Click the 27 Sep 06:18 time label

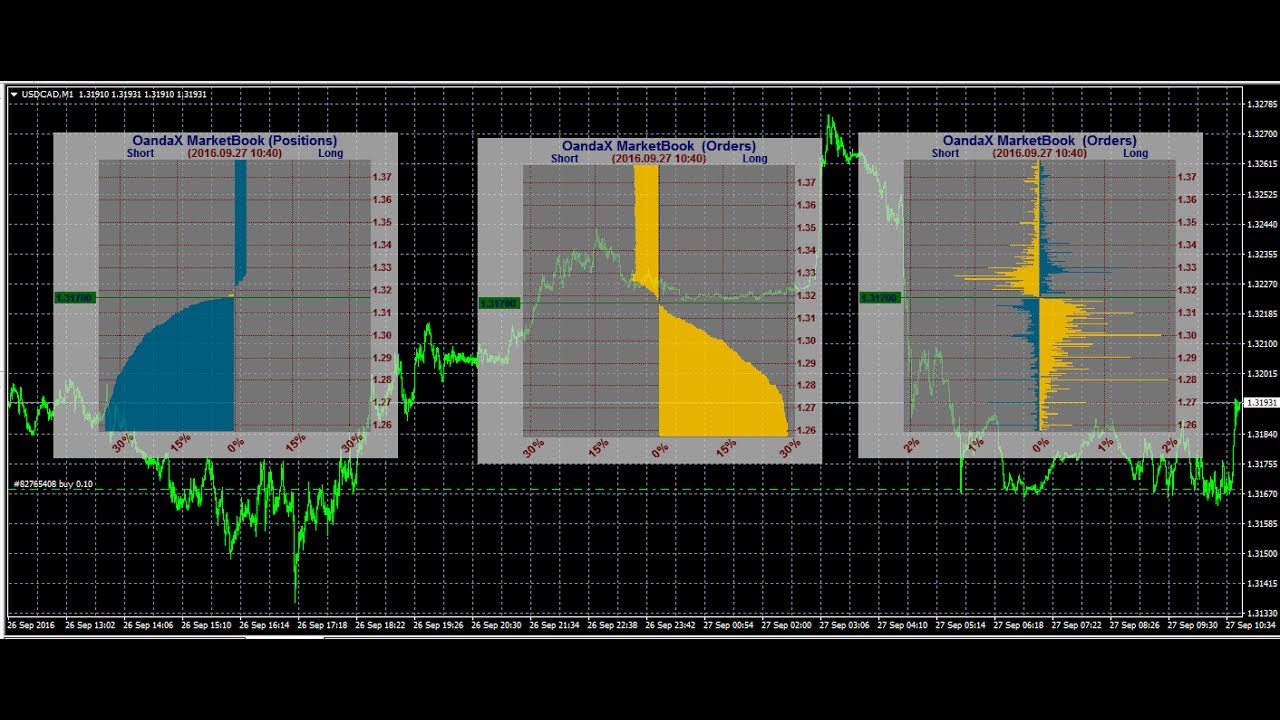1018,625
